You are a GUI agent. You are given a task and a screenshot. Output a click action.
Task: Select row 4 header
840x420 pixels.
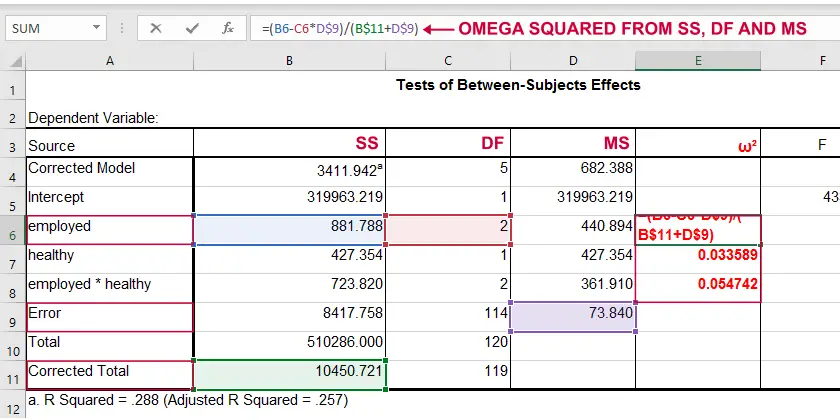click(x=13, y=171)
